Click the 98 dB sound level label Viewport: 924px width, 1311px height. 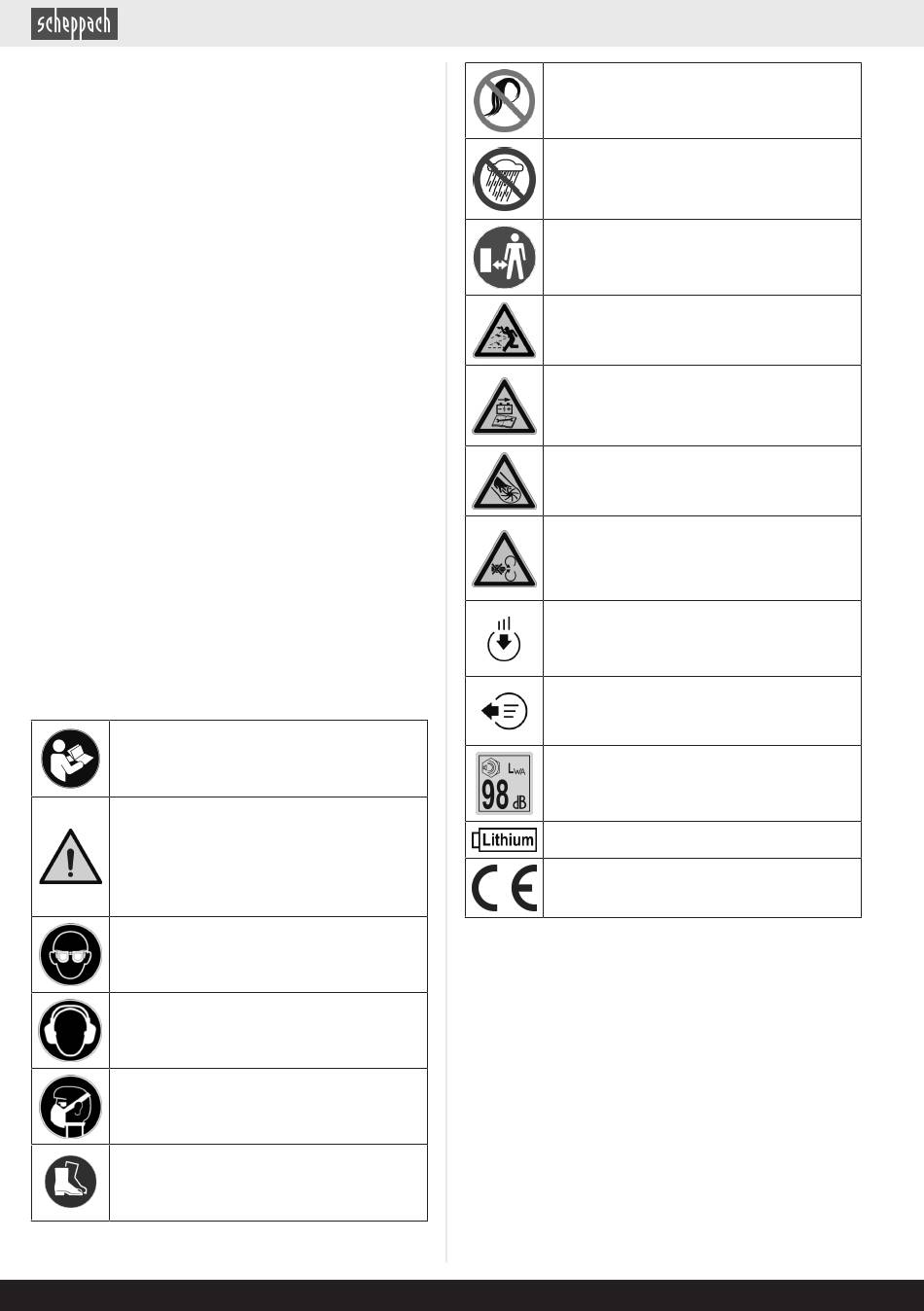[505, 784]
